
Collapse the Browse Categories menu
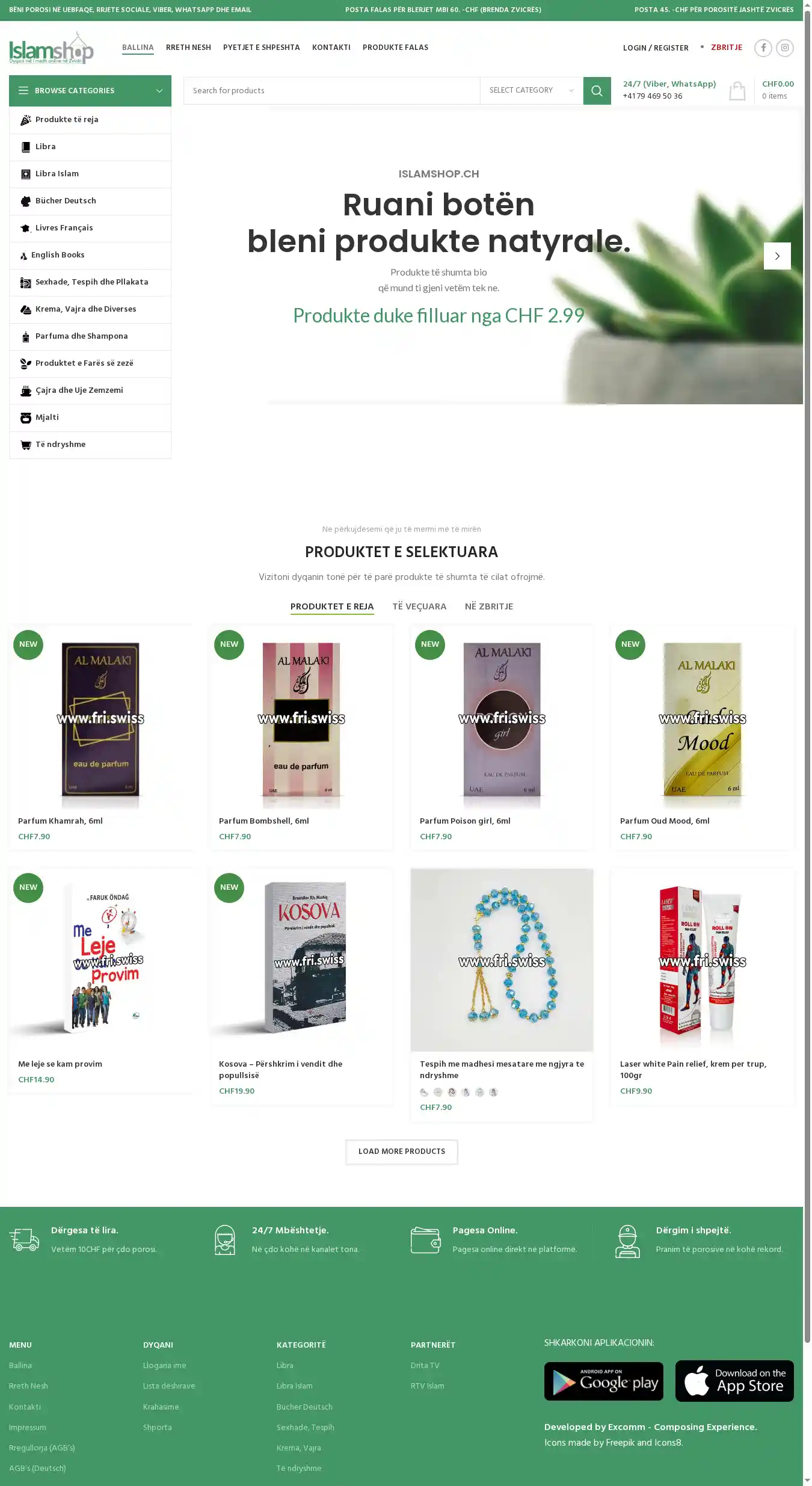[90, 91]
